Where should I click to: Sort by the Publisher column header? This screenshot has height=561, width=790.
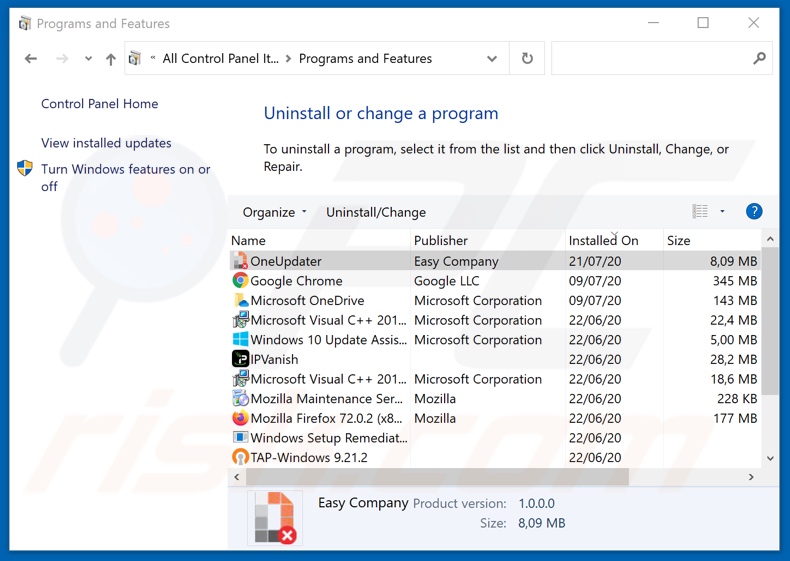(x=488, y=240)
